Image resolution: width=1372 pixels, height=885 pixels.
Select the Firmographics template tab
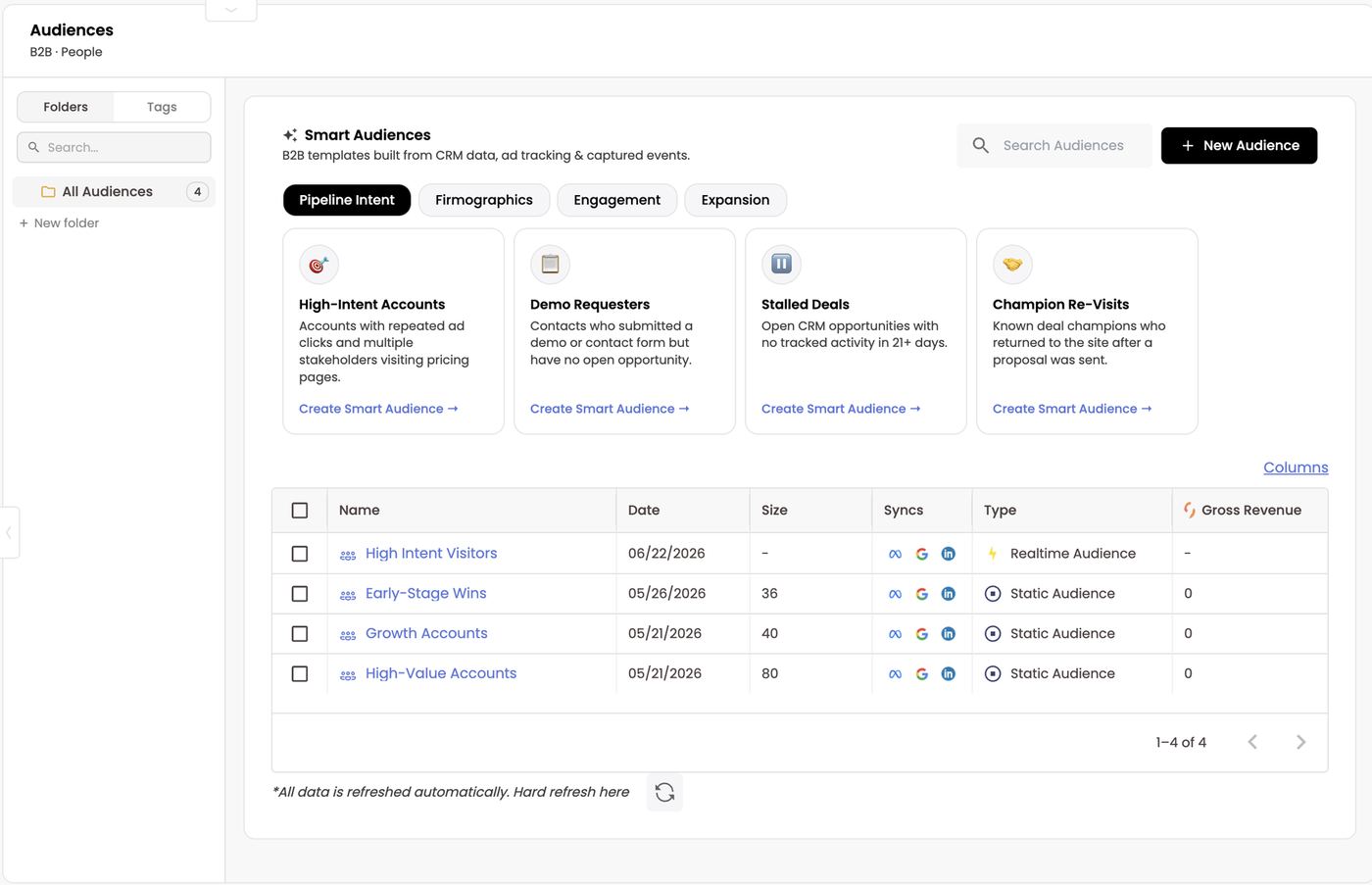tap(484, 200)
